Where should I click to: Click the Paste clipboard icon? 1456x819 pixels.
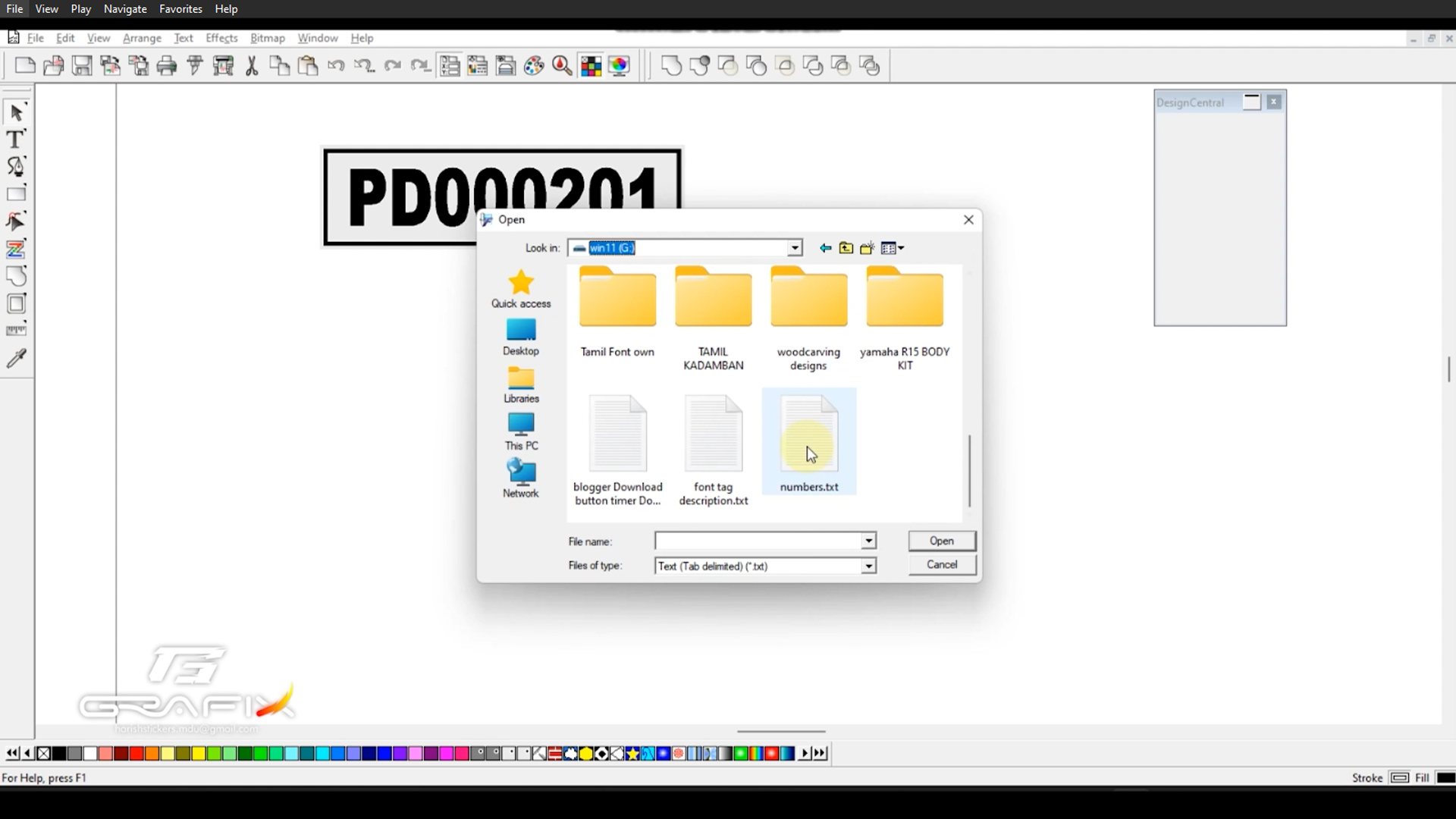(x=308, y=66)
